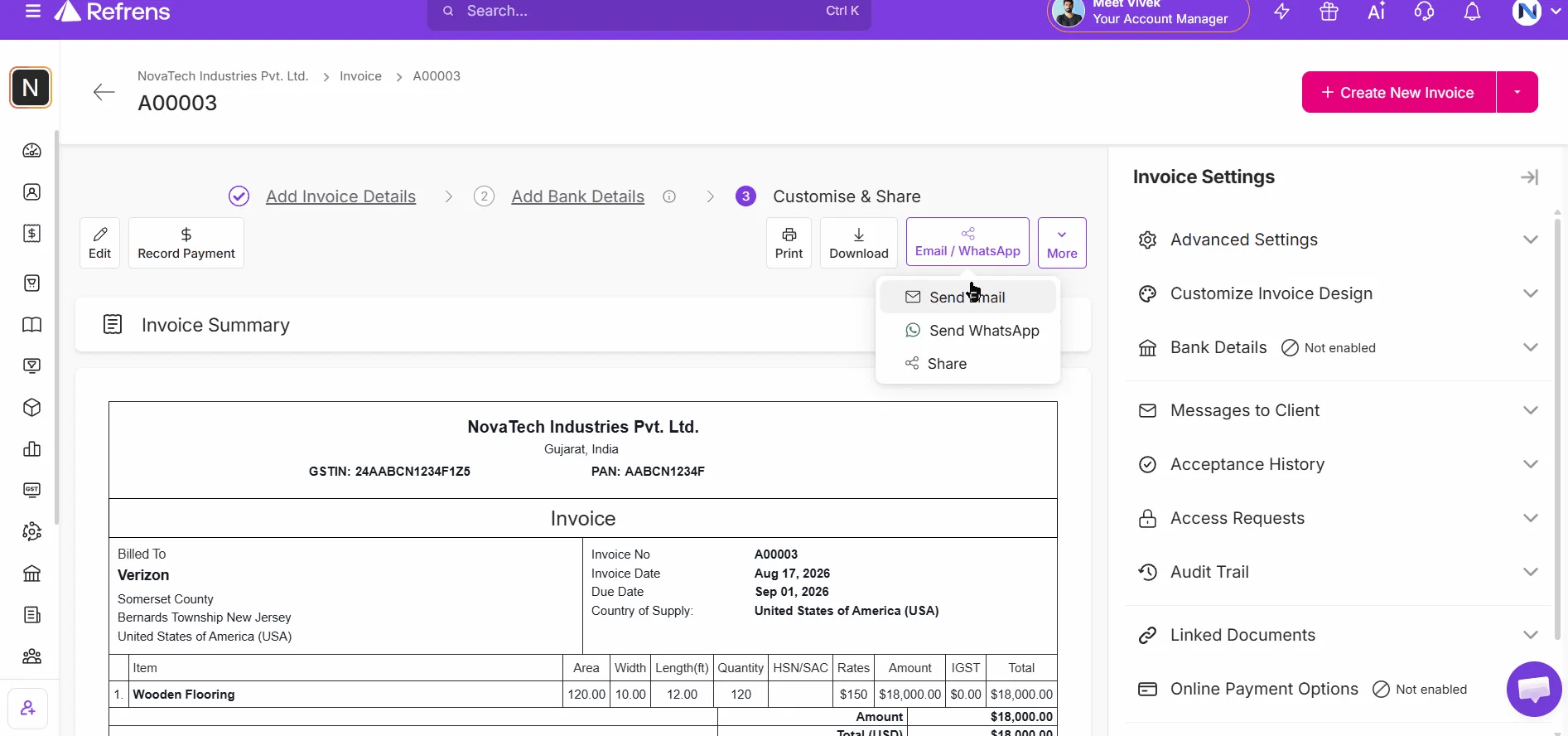Viewport: 1568px width, 736px height.
Task: Focus the Search input field
Action: click(649, 12)
